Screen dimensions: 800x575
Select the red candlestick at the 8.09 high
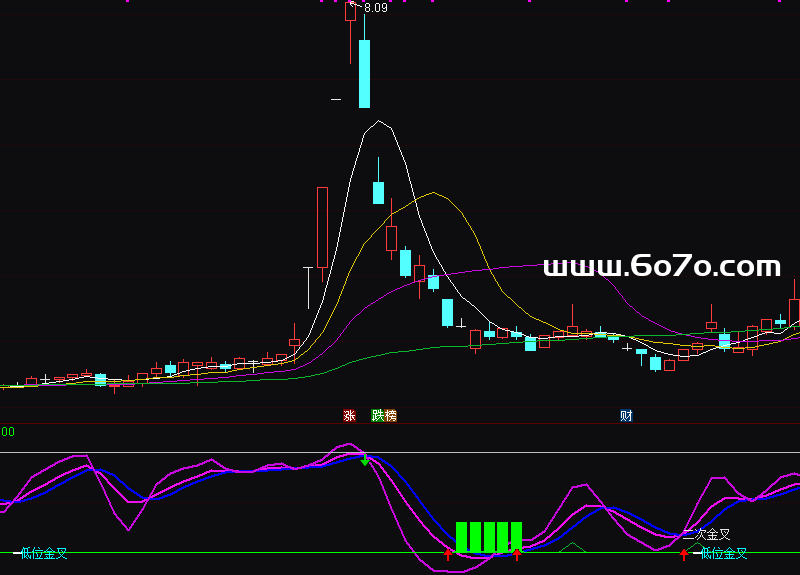(350, 12)
